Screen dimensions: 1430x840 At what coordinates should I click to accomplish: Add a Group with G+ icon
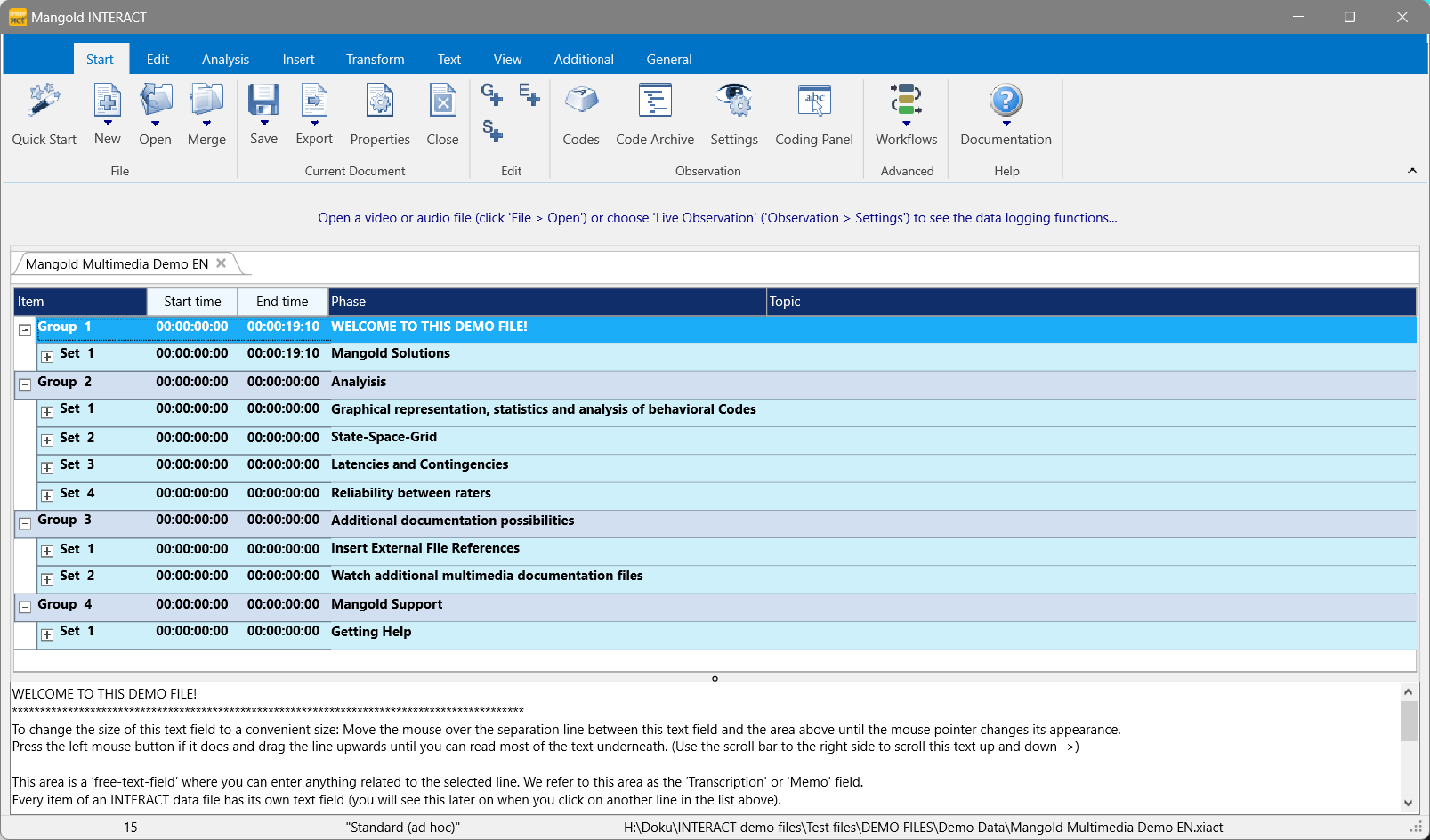[x=492, y=93]
